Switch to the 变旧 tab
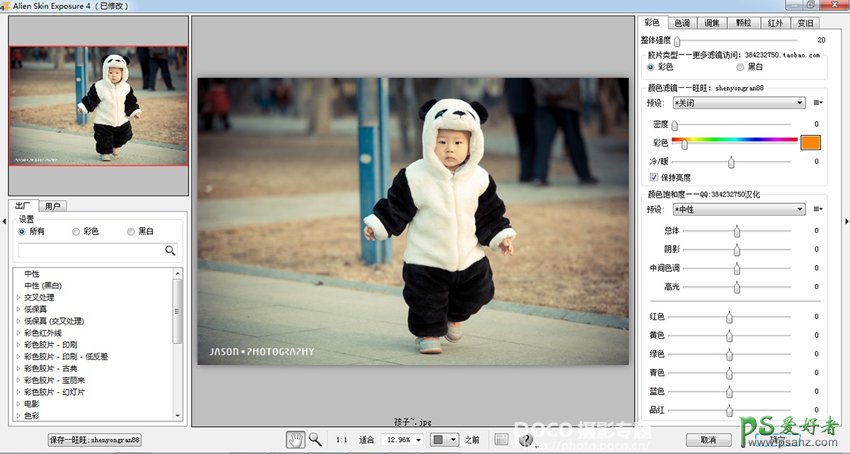 [806, 23]
